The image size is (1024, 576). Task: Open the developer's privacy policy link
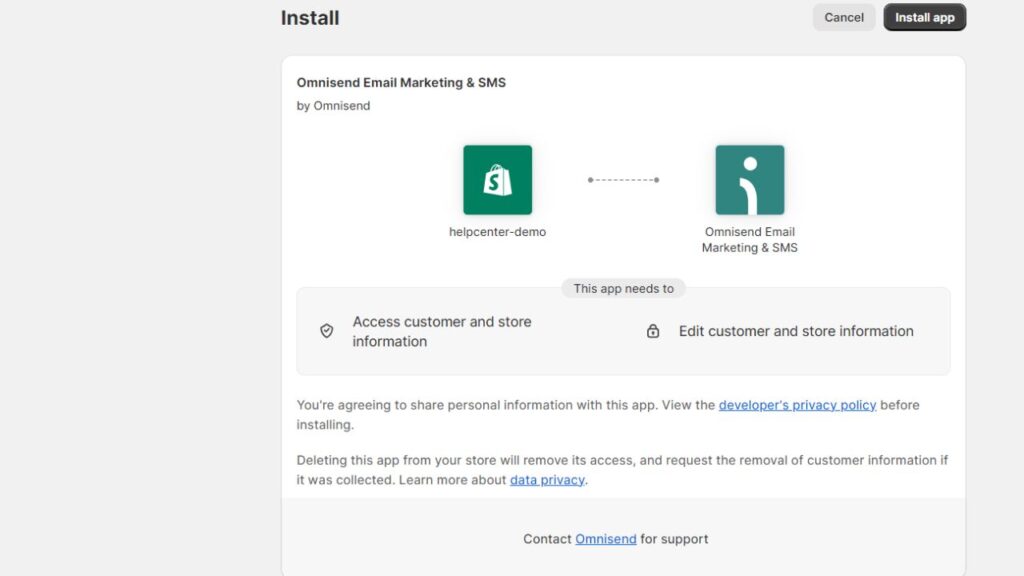point(797,405)
